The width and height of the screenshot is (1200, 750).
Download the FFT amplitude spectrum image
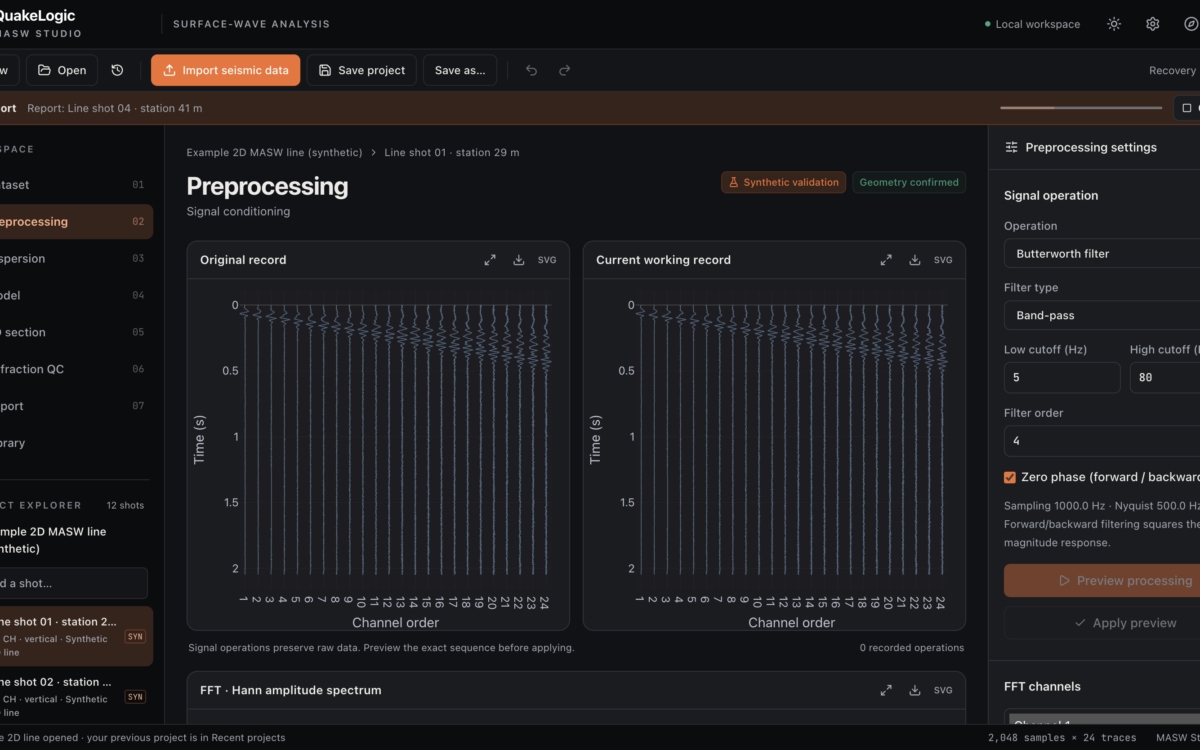(x=915, y=690)
